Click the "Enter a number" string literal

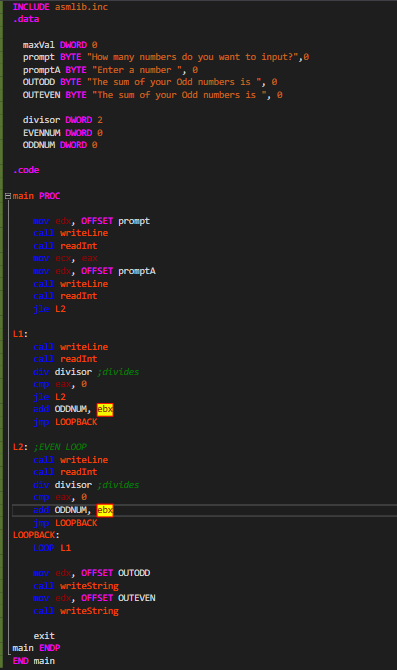pyautogui.click(x=137, y=70)
